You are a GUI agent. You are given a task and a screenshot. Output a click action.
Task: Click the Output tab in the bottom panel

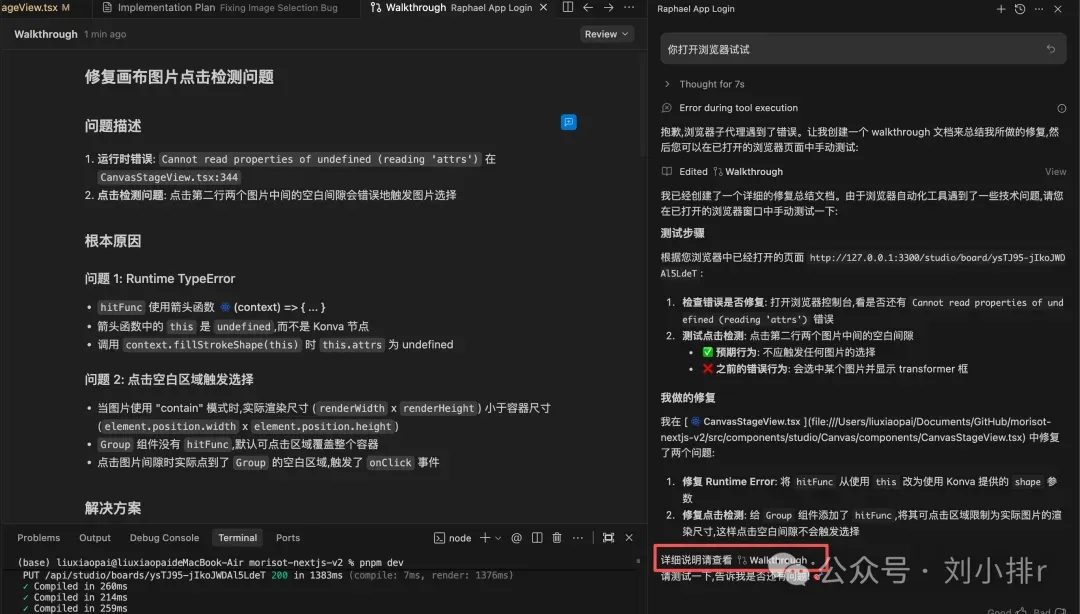point(94,537)
